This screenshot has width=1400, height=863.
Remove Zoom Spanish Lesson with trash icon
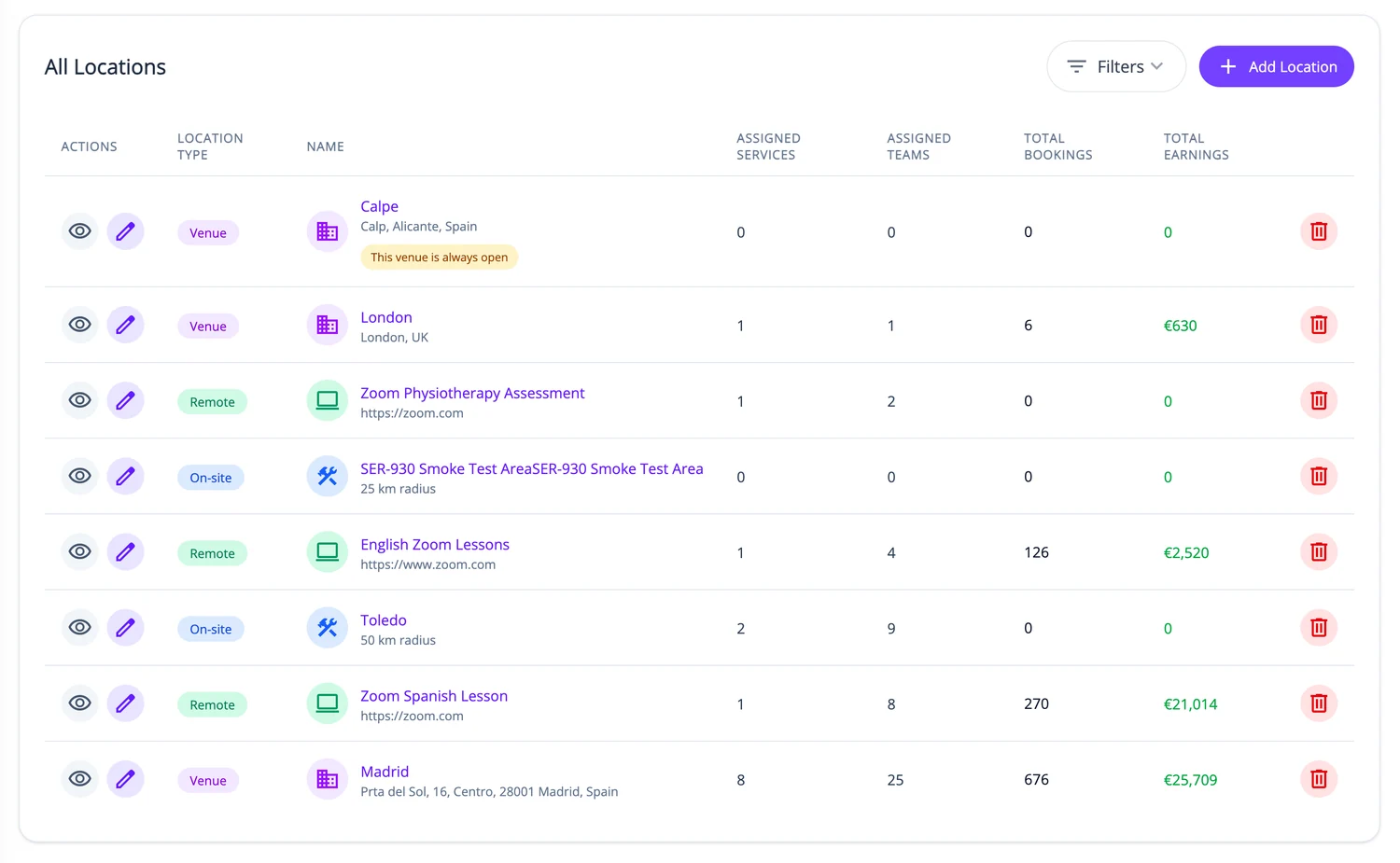click(x=1319, y=703)
